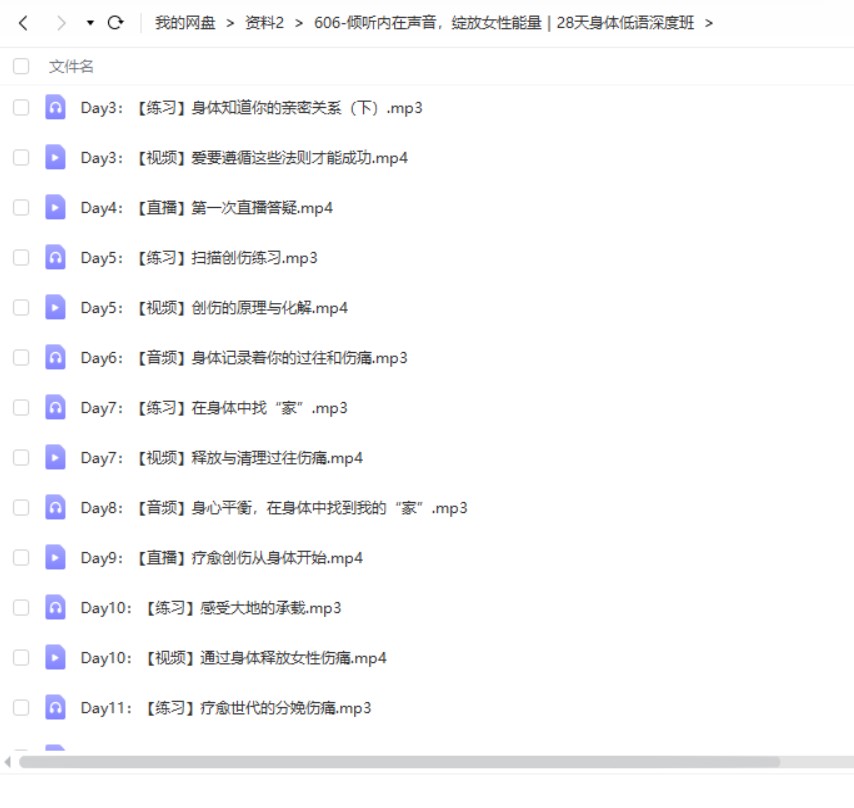Click the video icon of Day10 通过身体释放女性伤痛
Image resolution: width=854 pixels, height=808 pixels.
pyautogui.click(x=55, y=658)
